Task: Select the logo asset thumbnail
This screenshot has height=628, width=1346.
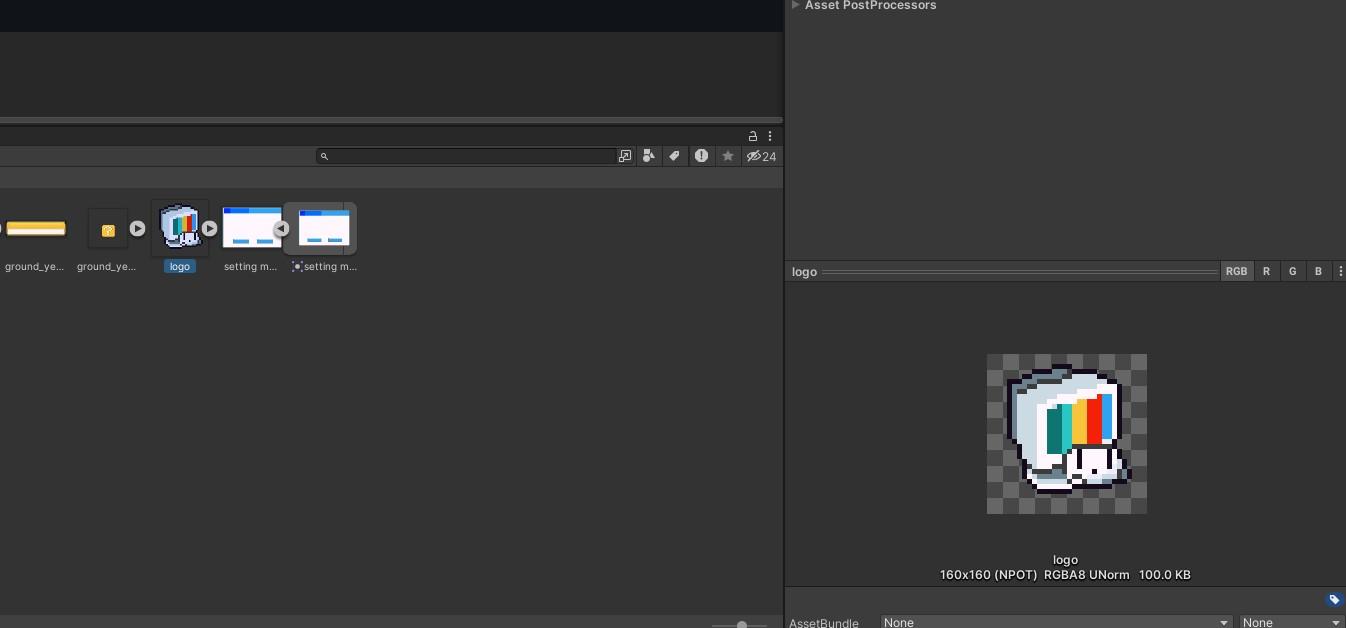Action: 180,228
